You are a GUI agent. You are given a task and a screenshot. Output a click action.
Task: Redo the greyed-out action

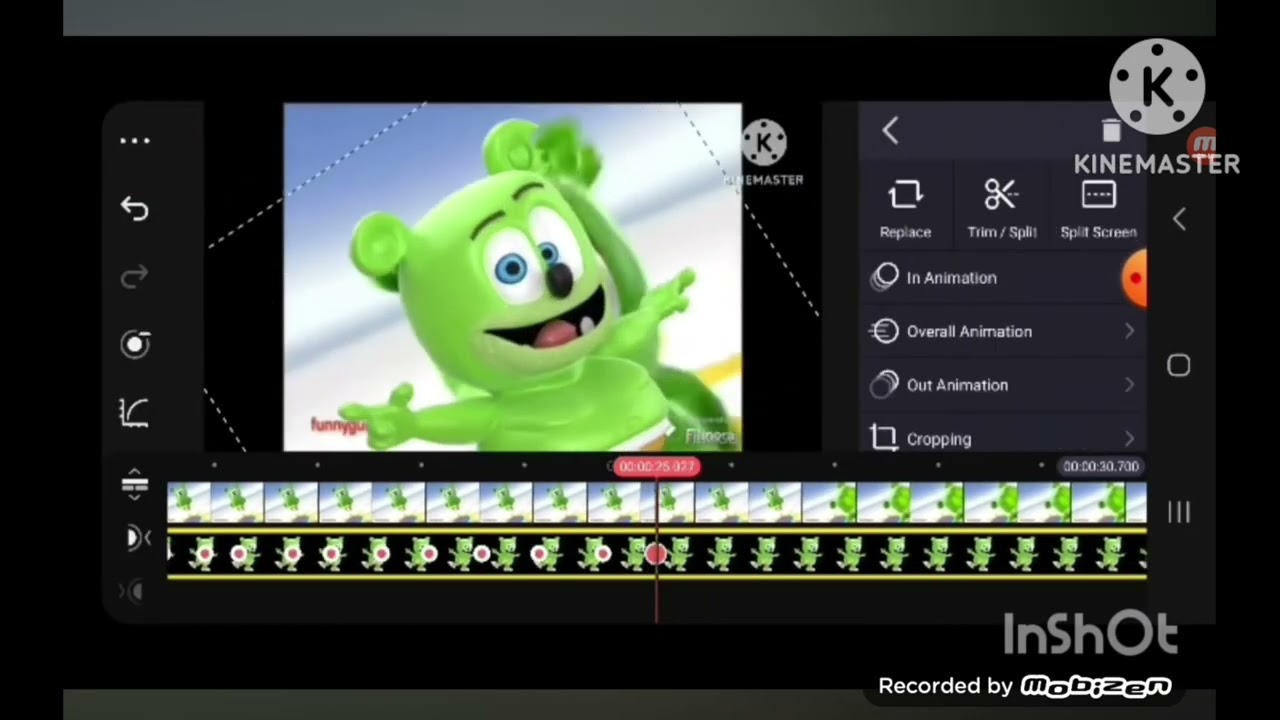click(135, 276)
